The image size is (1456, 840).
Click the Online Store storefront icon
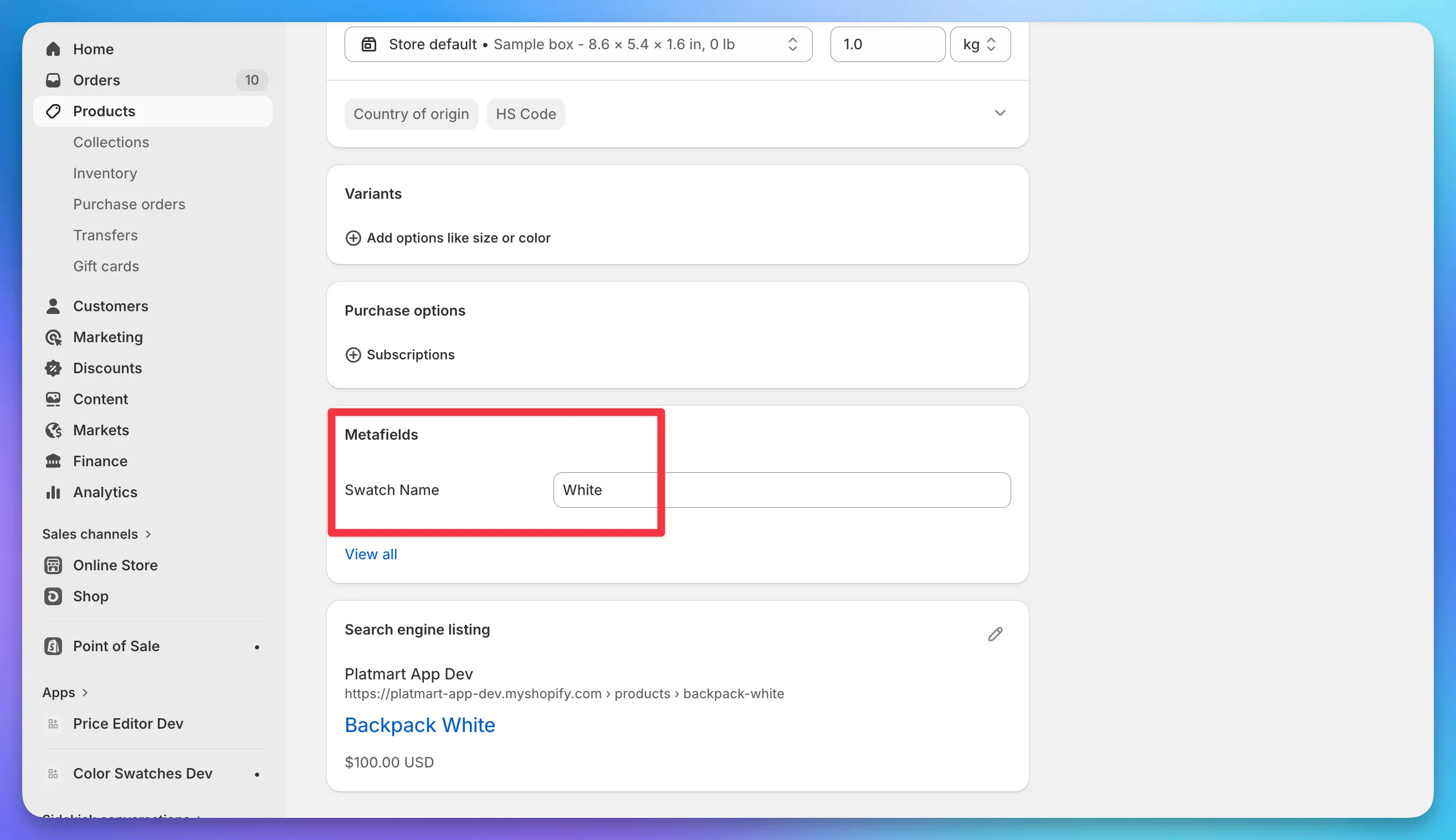point(53,565)
